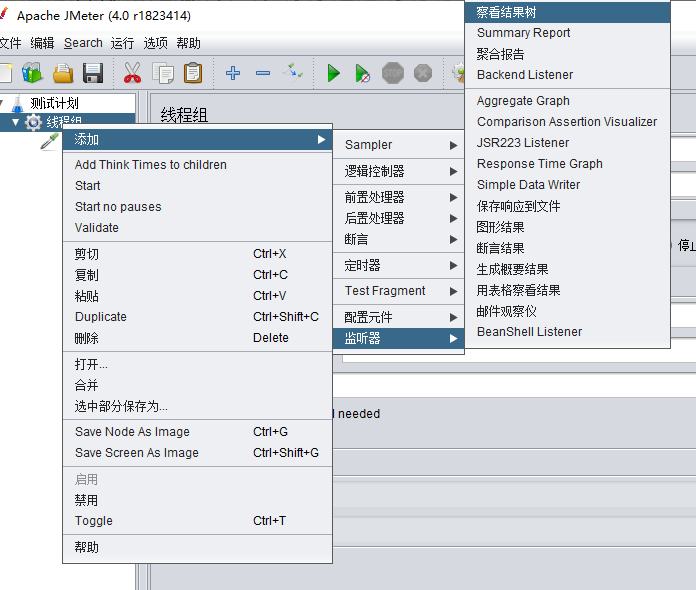This screenshot has height=590, width=696.
Task: Click the Save floppy disk icon
Action: tap(93, 73)
